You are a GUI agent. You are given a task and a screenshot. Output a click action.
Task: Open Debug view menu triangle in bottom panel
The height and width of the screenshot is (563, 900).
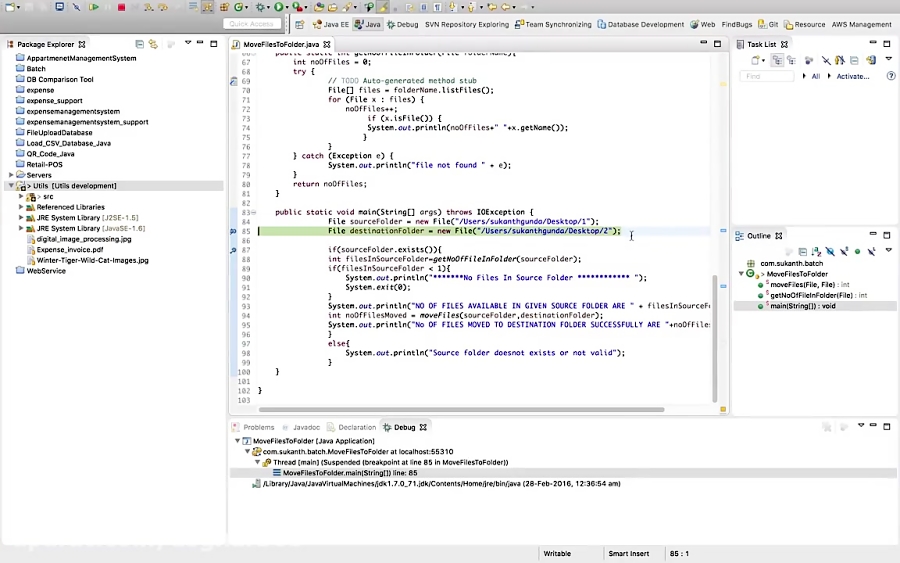coord(861,426)
